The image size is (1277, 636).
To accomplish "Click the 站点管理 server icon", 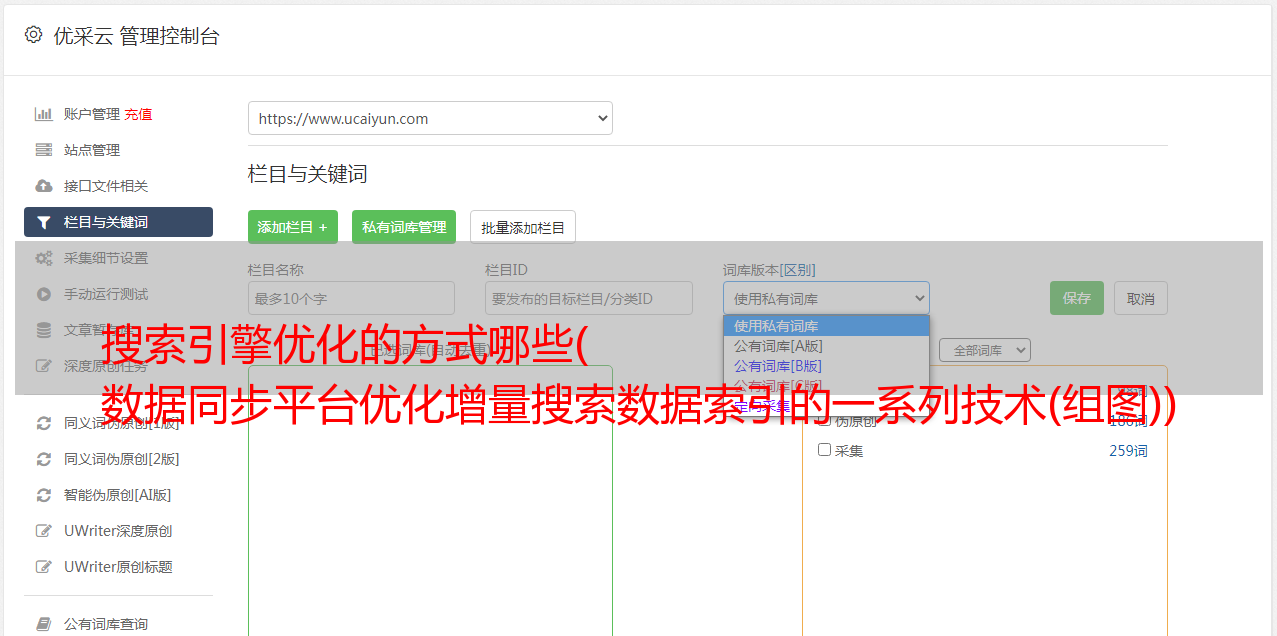I will (44, 150).
